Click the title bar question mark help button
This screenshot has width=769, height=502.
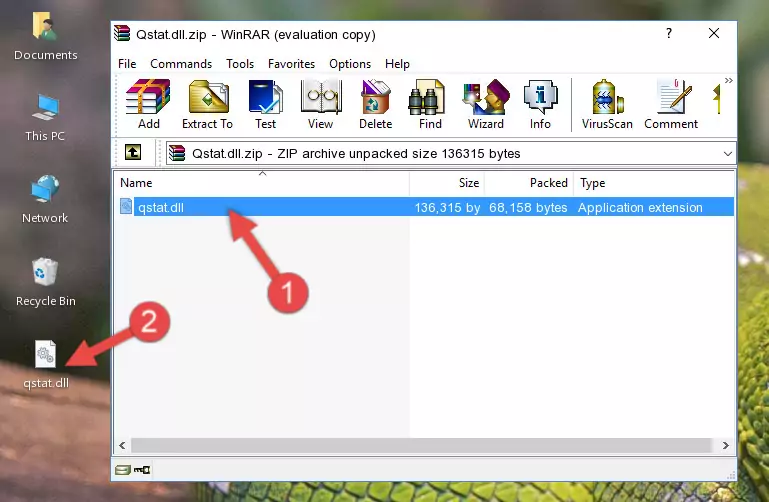click(x=669, y=33)
